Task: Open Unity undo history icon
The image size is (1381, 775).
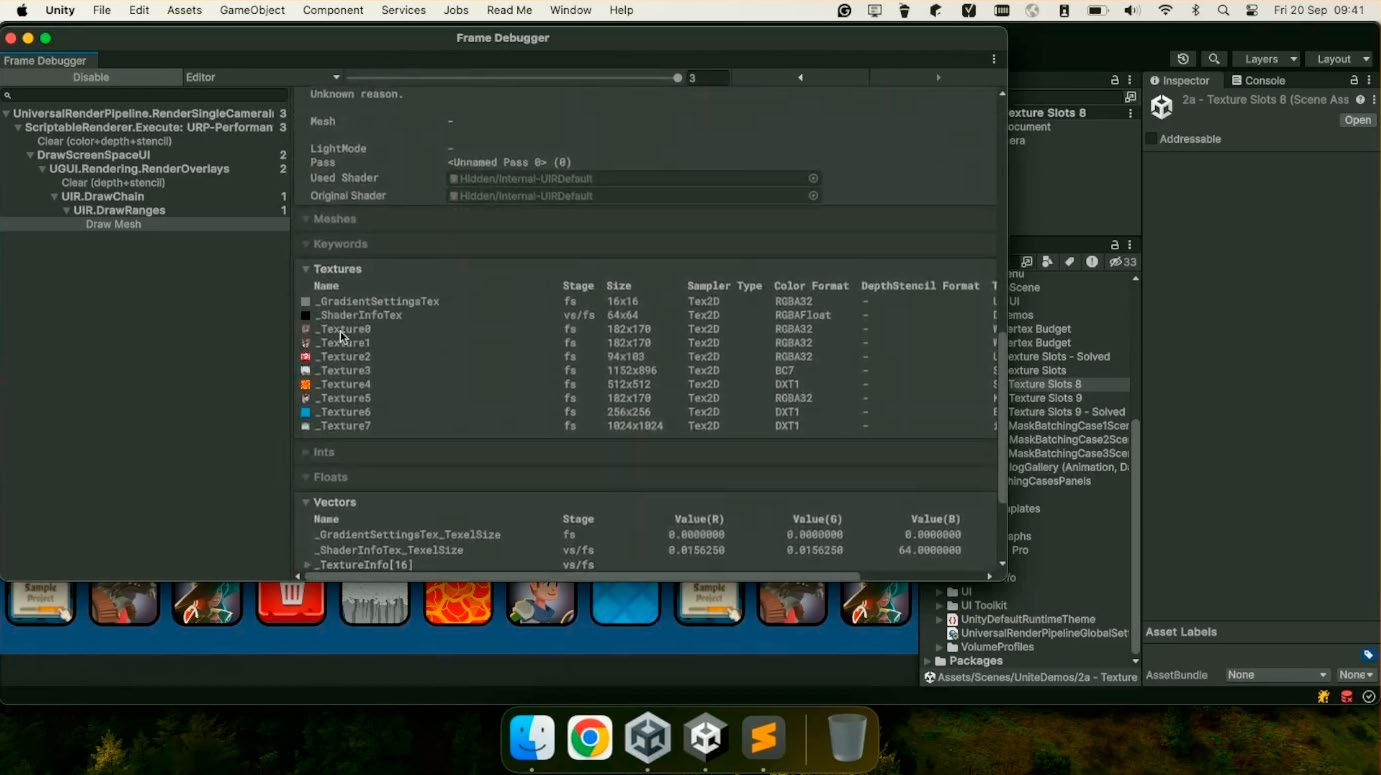Action: 1183,59
